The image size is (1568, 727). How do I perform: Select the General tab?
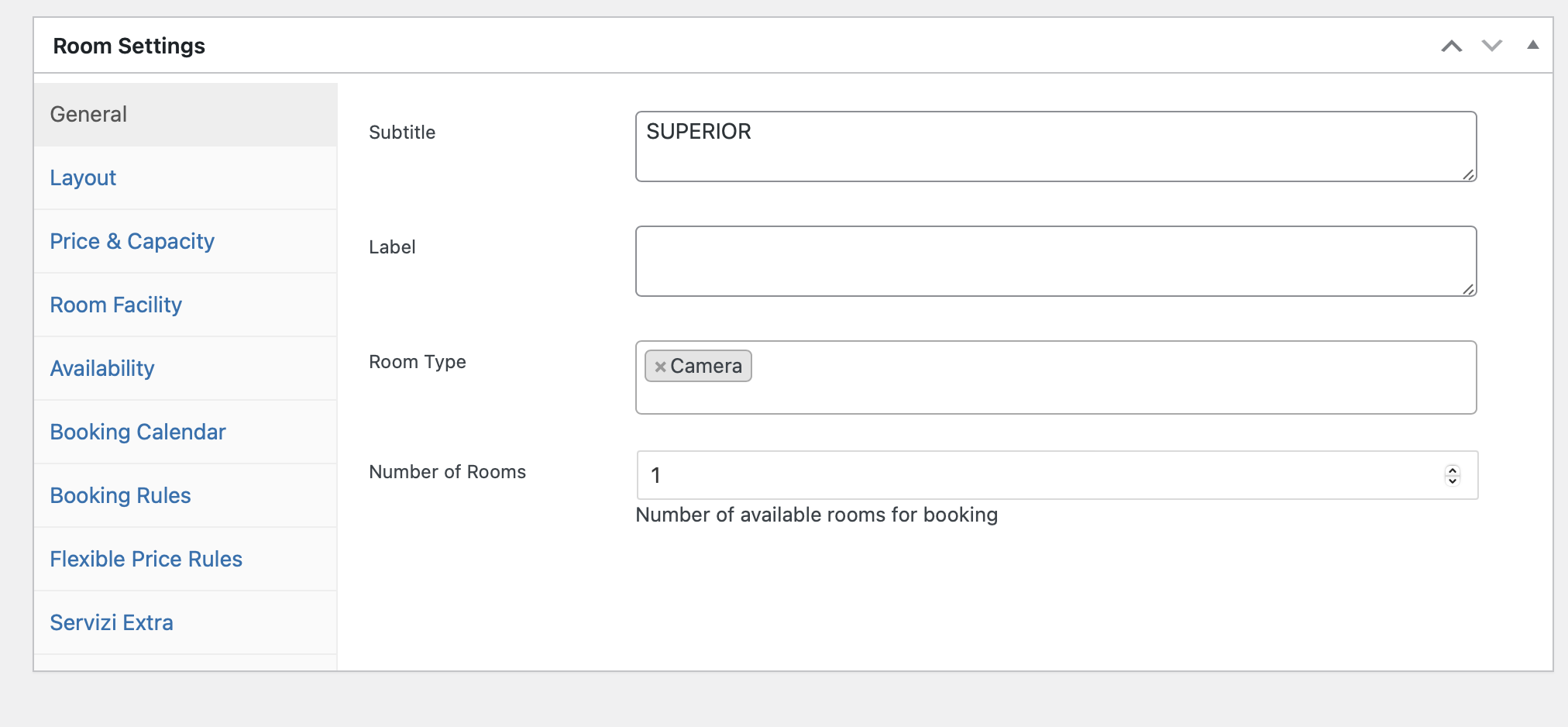click(x=185, y=115)
